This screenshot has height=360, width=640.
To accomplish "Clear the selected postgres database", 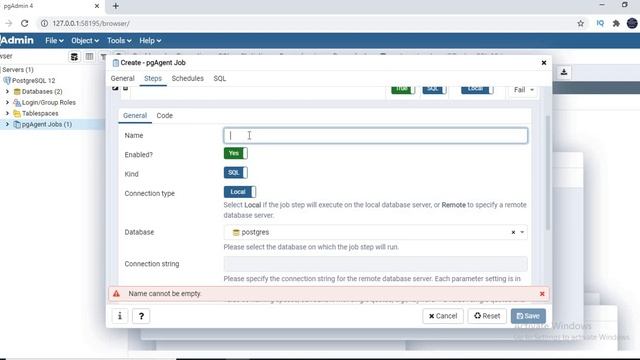I will [x=513, y=232].
